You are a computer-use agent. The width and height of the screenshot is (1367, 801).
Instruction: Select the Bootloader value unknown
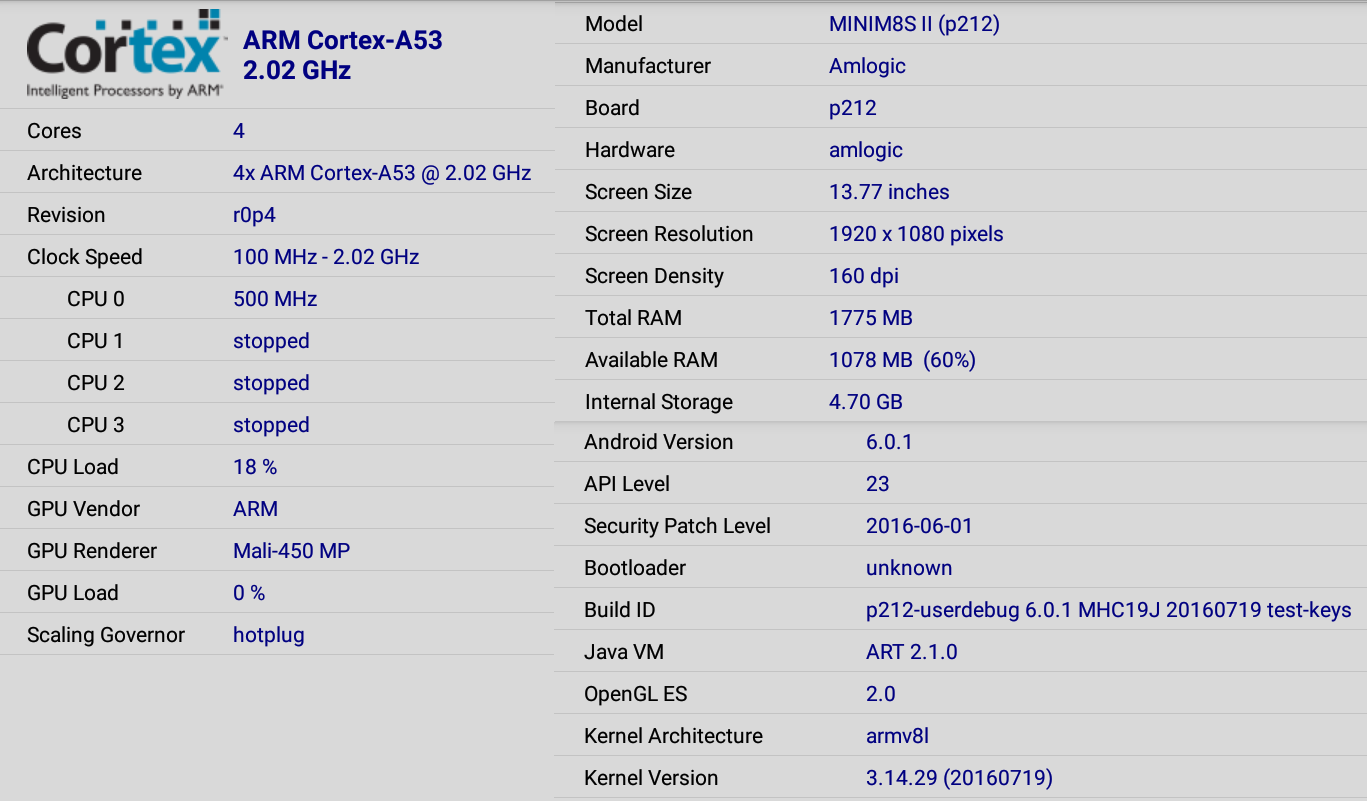[909, 568]
